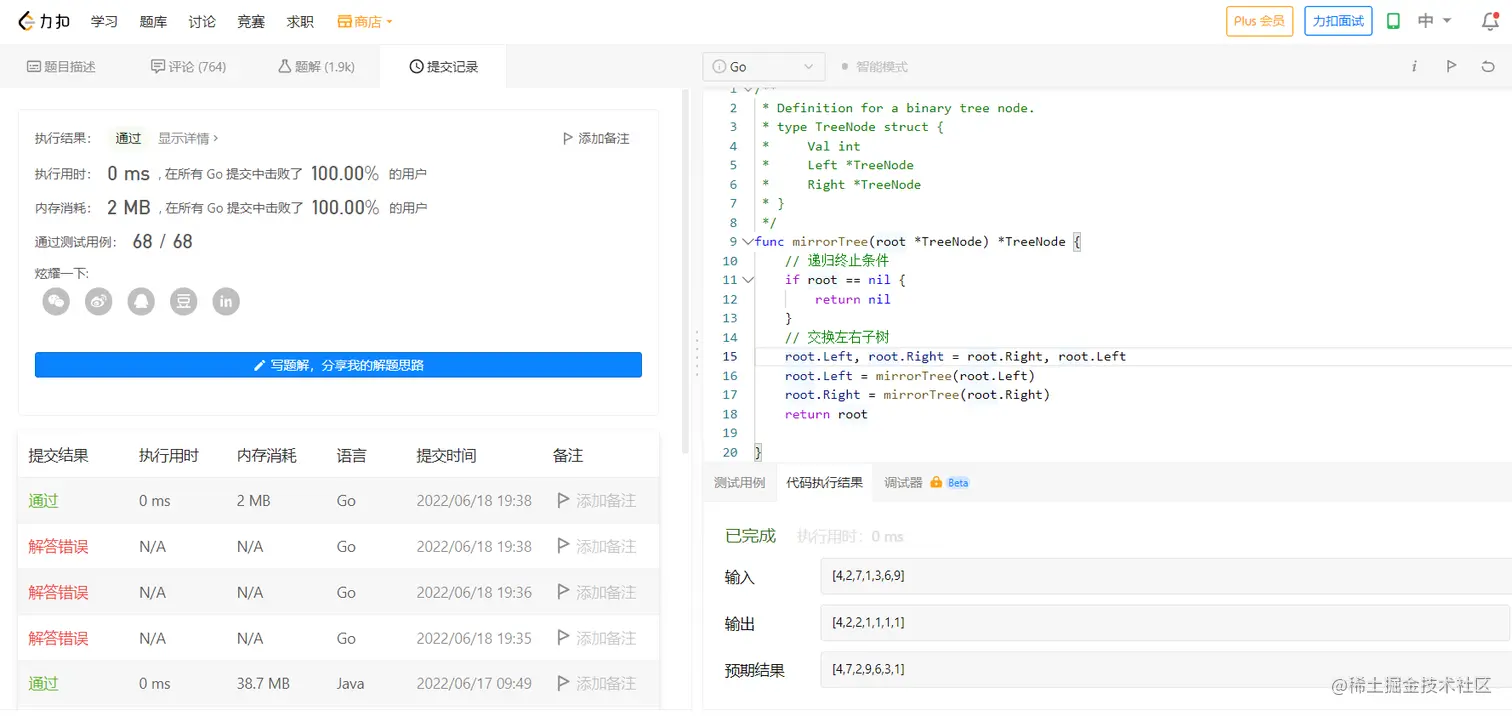
Task: Click the panel divider drag handle
Action: coord(696,353)
